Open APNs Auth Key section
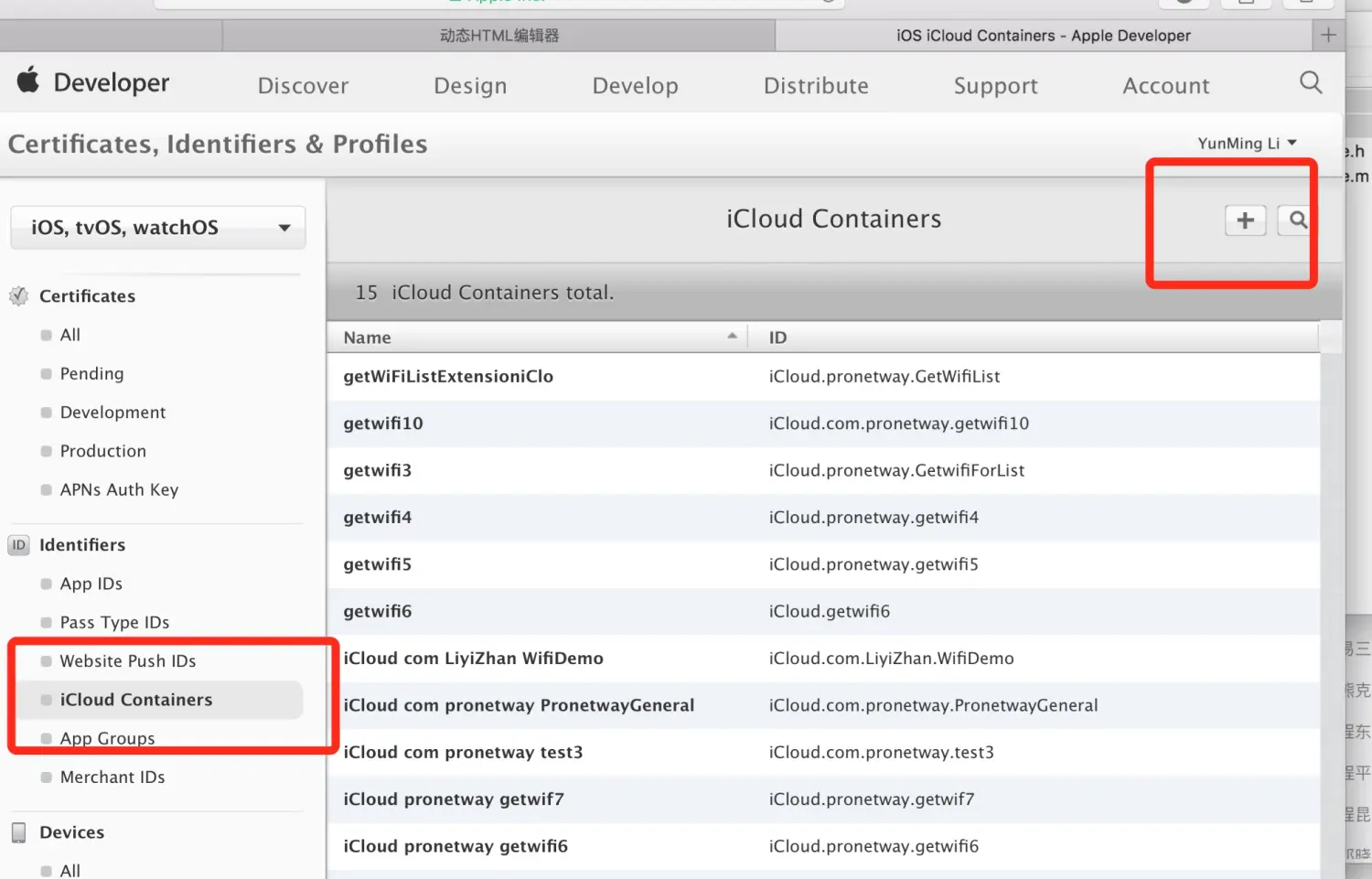This screenshot has width=1372, height=879. point(119,489)
